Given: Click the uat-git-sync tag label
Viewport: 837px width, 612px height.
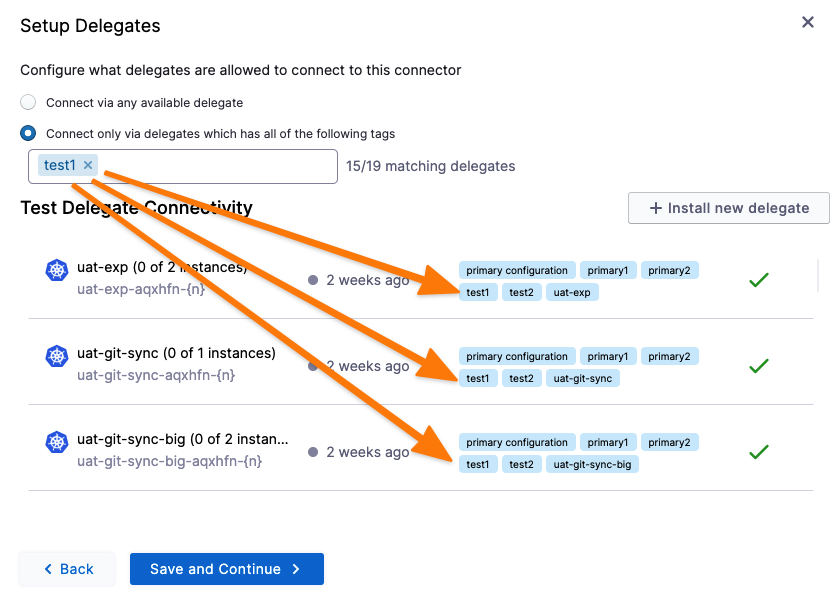Looking at the screenshot, I should click(x=583, y=378).
